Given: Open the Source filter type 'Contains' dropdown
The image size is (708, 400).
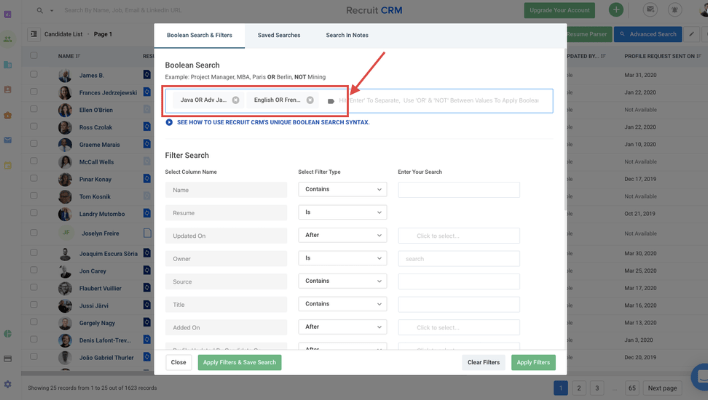Looking at the screenshot, I should tap(342, 281).
